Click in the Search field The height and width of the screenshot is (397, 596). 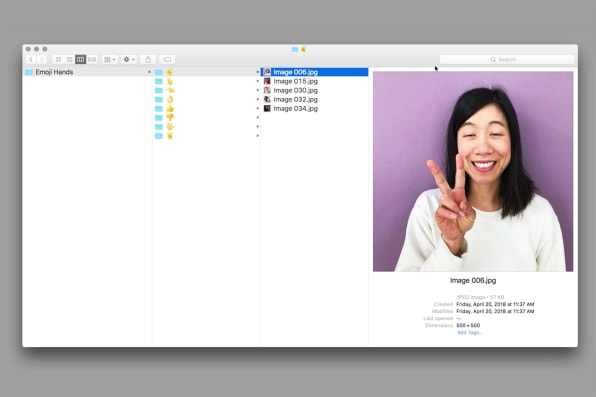[x=507, y=59]
